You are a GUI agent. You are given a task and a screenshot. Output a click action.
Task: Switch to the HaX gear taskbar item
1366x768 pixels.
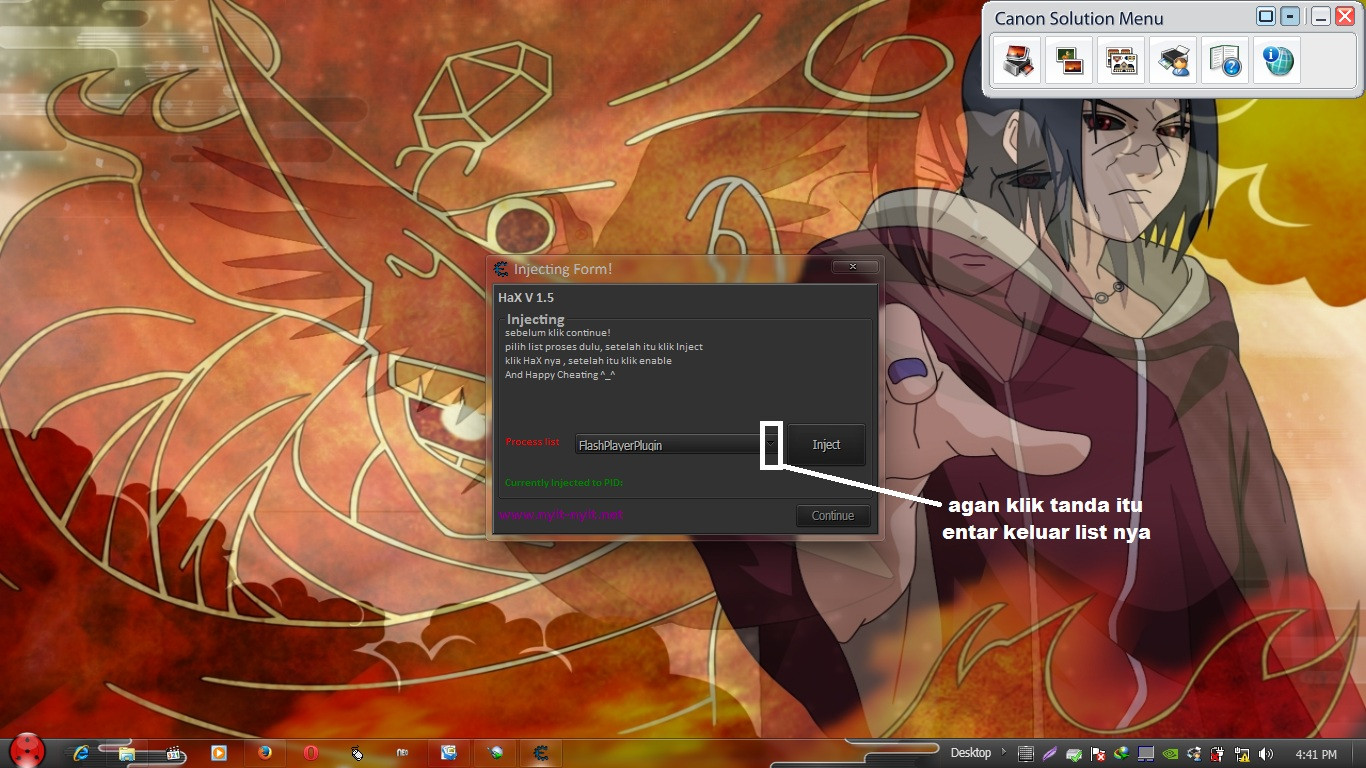(x=541, y=753)
